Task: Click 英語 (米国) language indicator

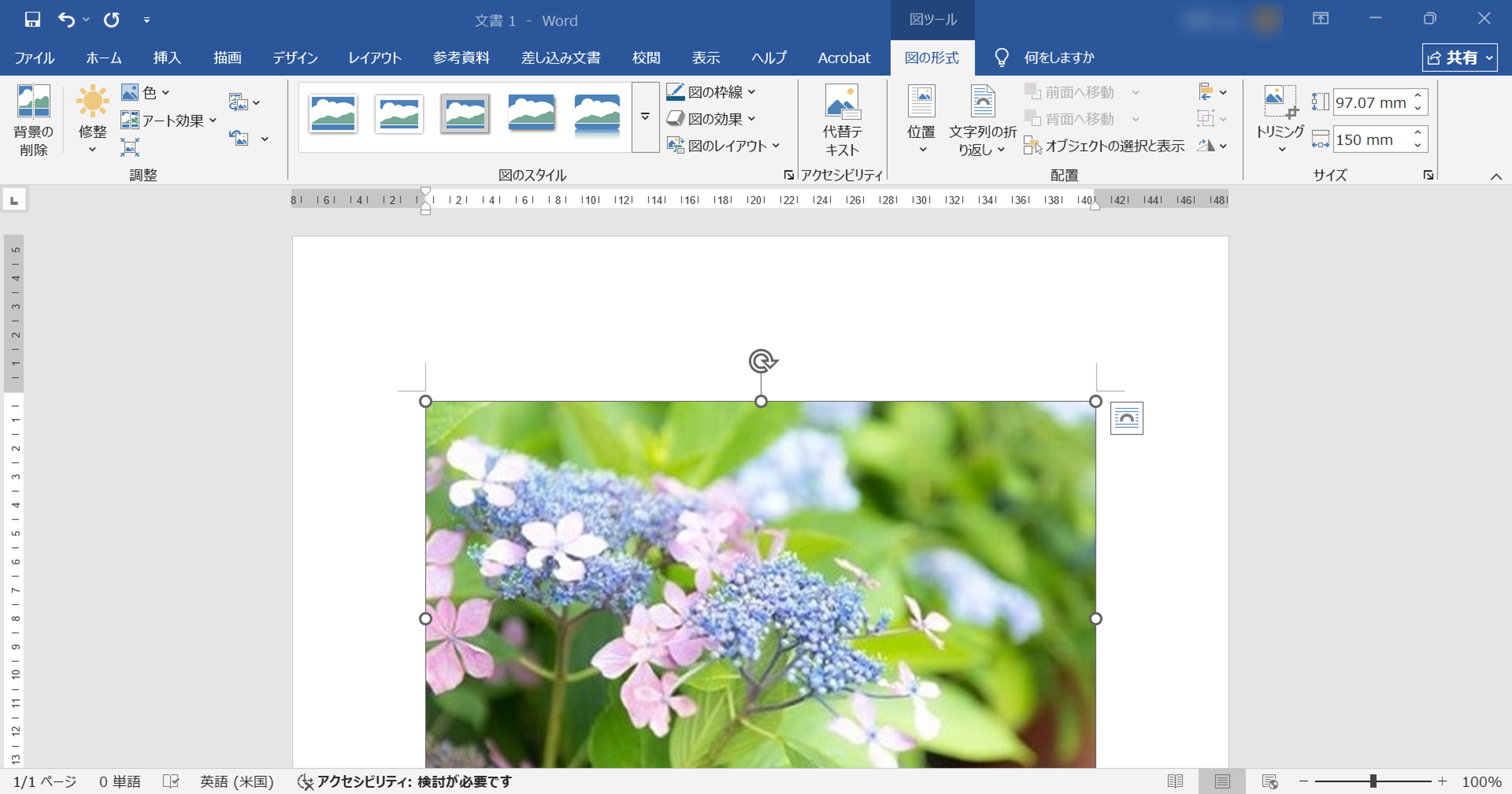Action: 237,782
